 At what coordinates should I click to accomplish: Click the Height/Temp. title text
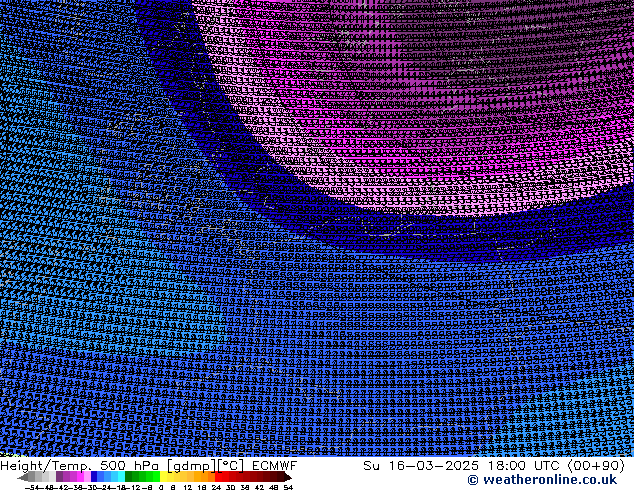(46, 465)
